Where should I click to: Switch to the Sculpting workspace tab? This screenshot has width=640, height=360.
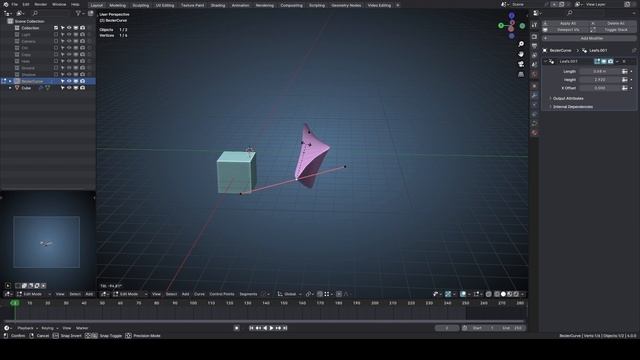coord(141,5)
